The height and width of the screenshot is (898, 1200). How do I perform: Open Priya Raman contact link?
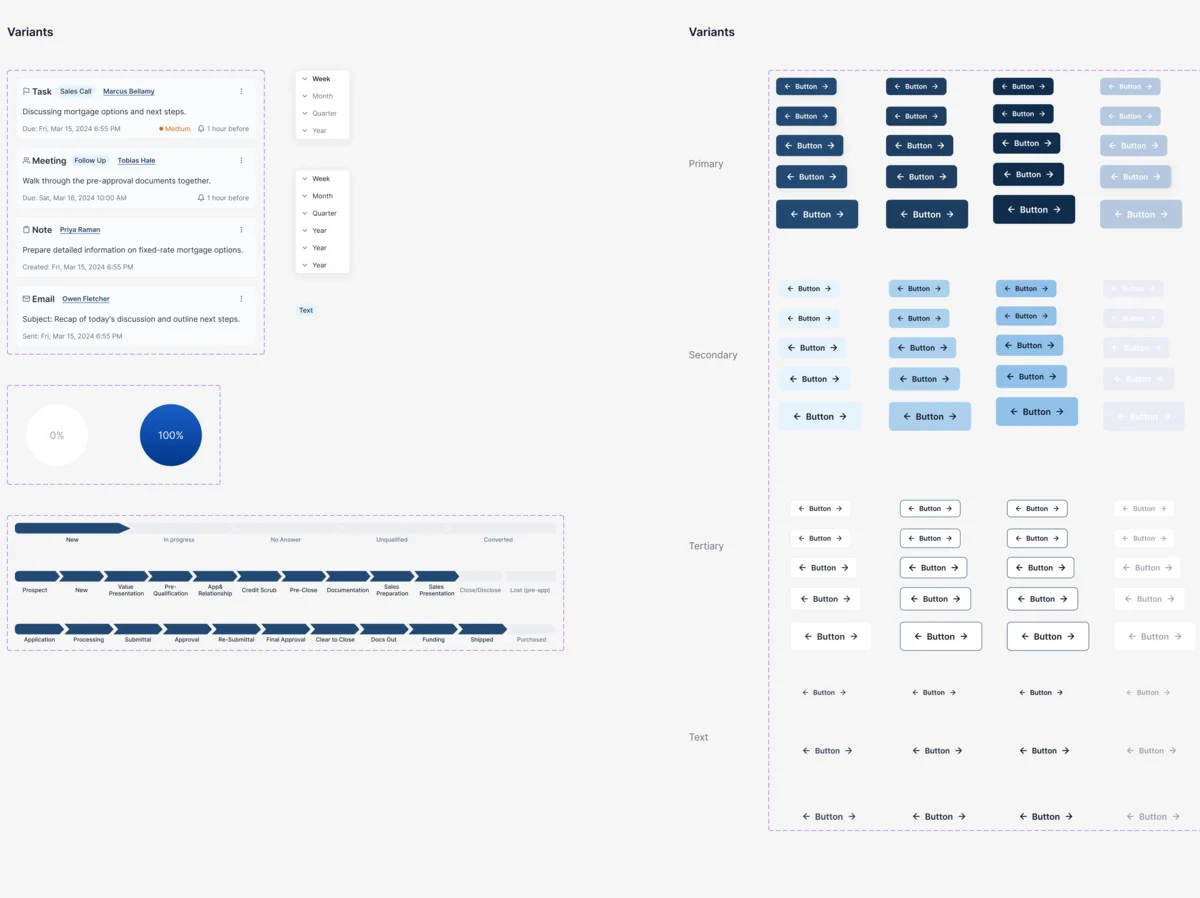point(80,230)
